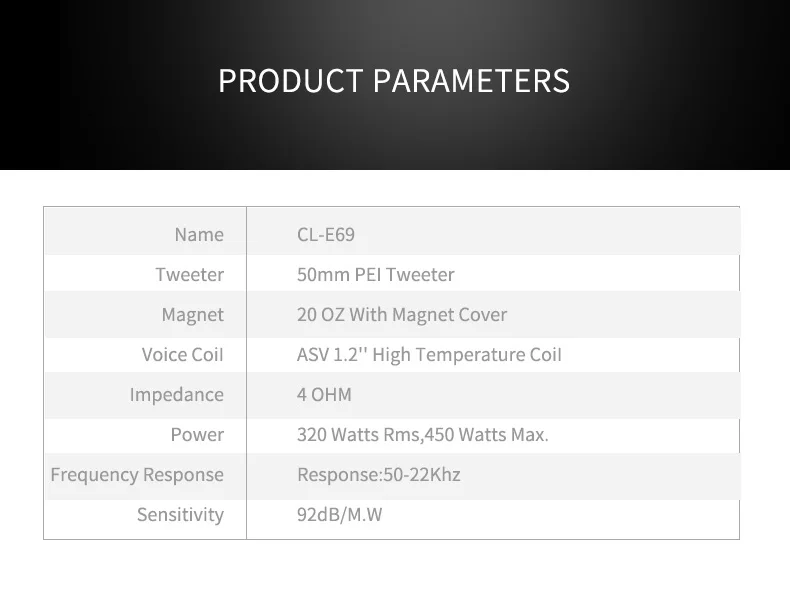Select the Tweeter row label
The width and height of the screenshot is (790, 589).
point(189,274)
